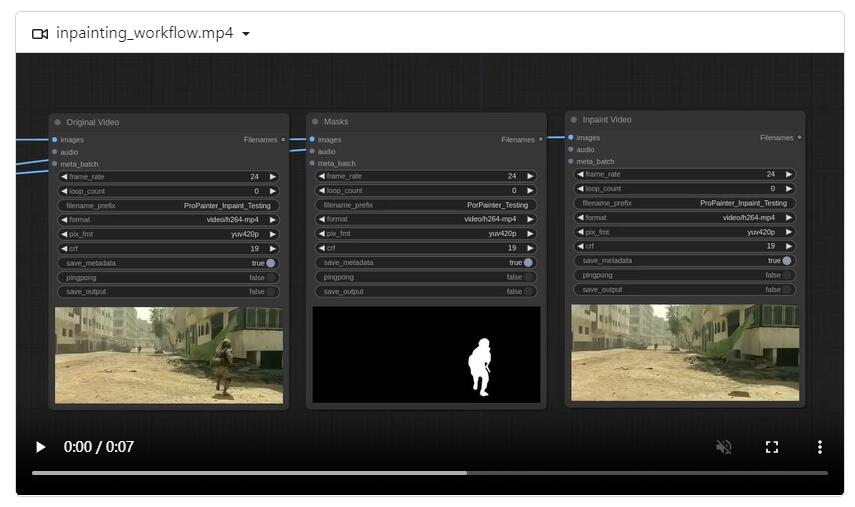Click the audio input port on Original Video
Viewport: 855px width, 507px height.
[x=55, y=152]
